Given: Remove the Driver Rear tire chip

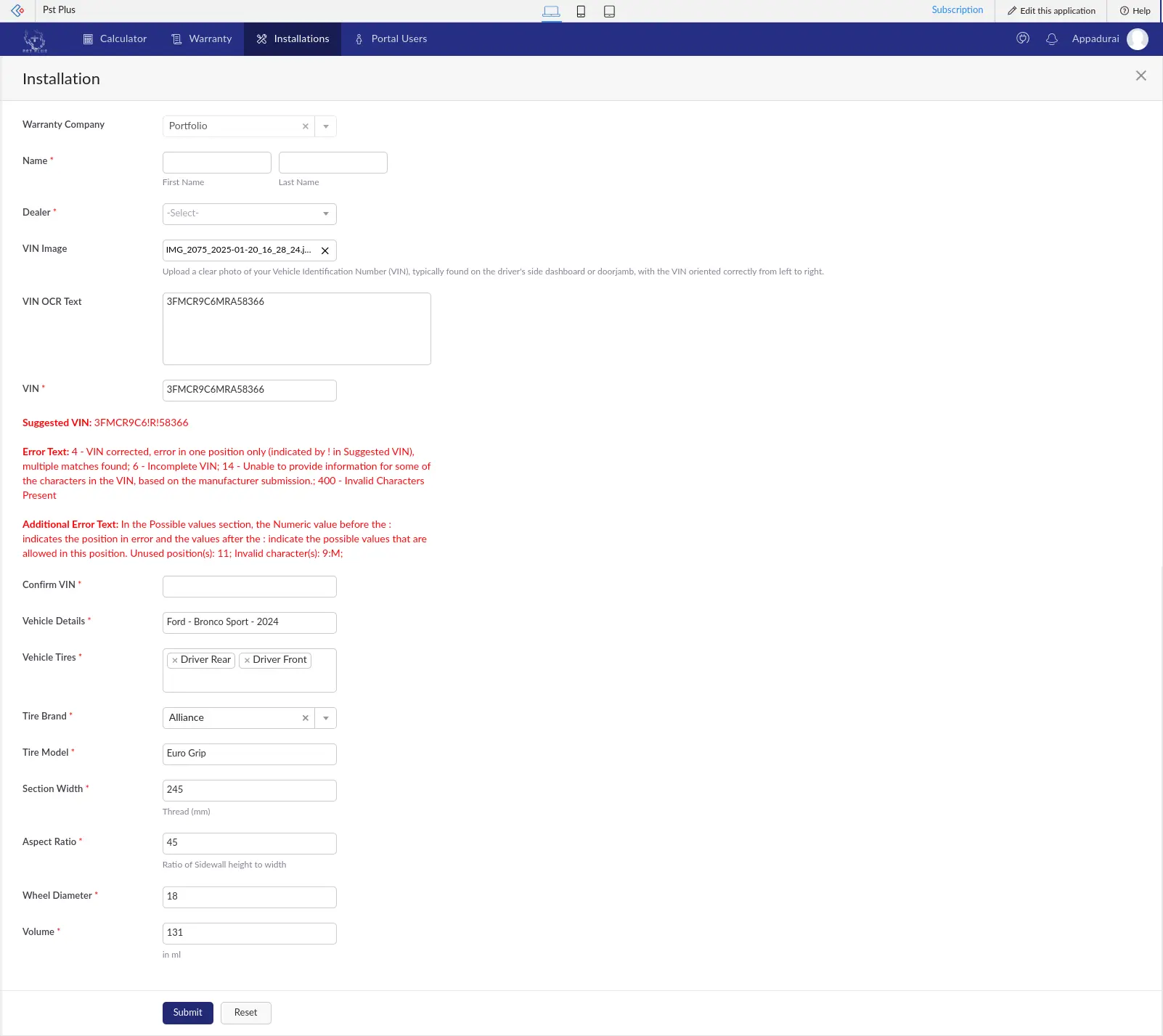Looking at the screenshot, I should (175, 661).
